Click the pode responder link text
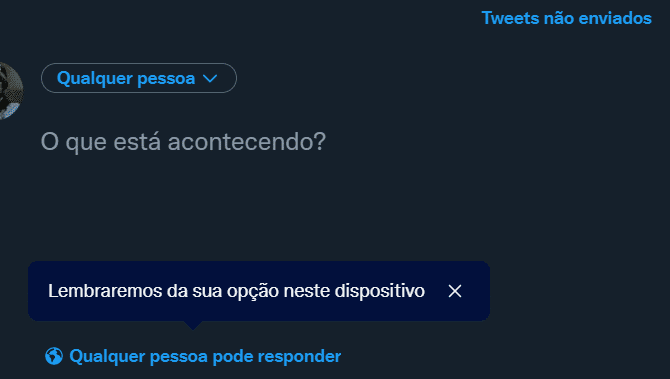The width and height of the screenshot is (670, 379). [x=276, y=356]
